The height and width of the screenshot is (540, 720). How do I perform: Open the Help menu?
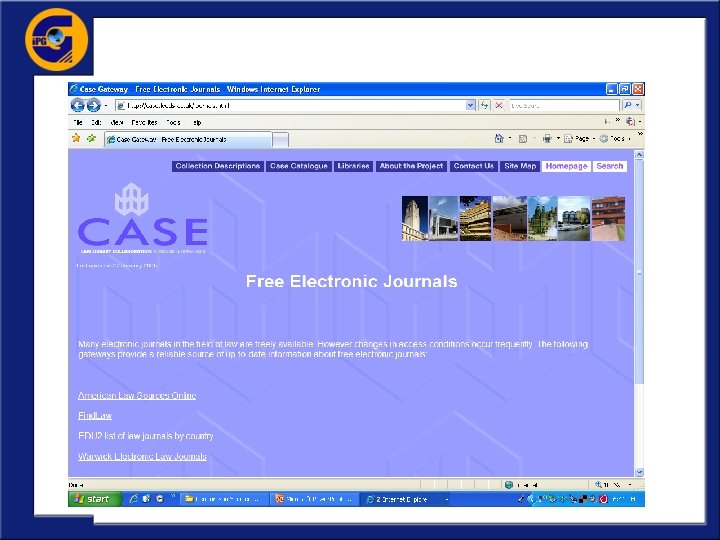point(197,123)
